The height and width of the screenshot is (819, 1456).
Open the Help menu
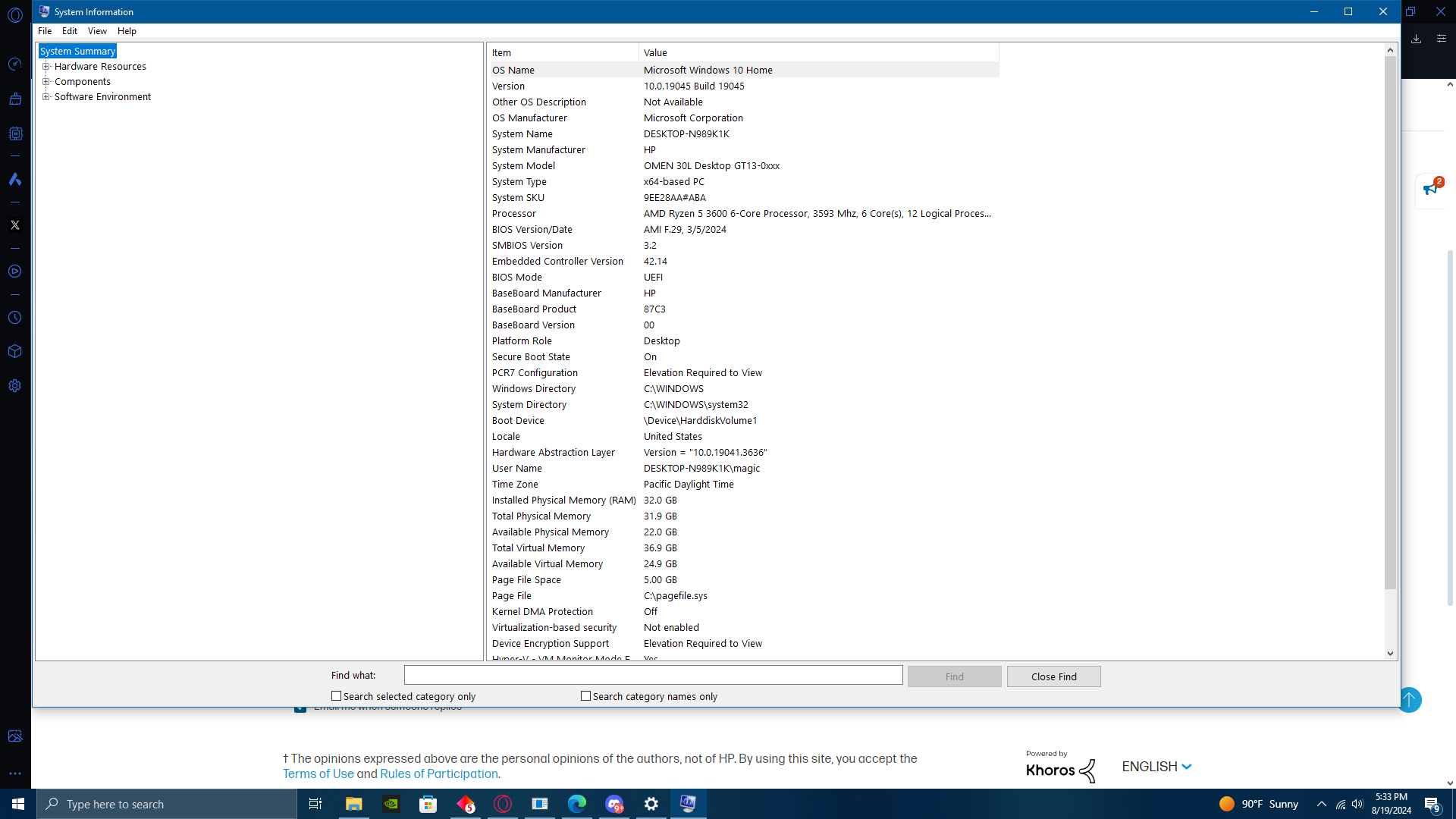pos(127,31)
